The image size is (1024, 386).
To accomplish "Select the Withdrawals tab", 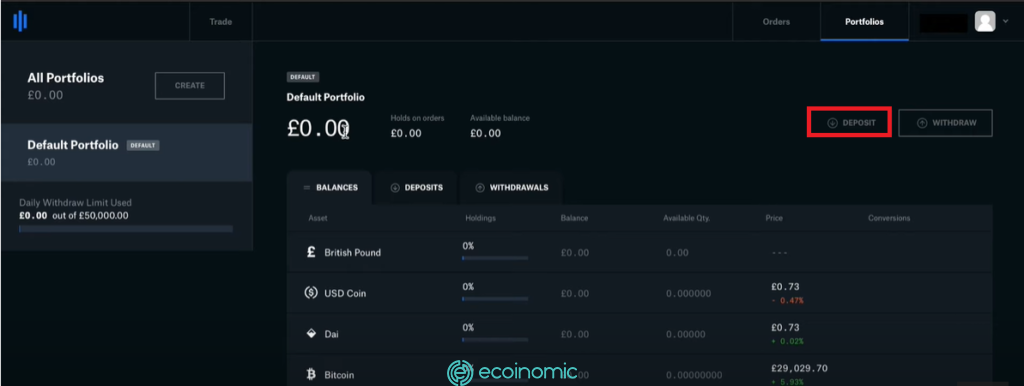I will [511, 187].
